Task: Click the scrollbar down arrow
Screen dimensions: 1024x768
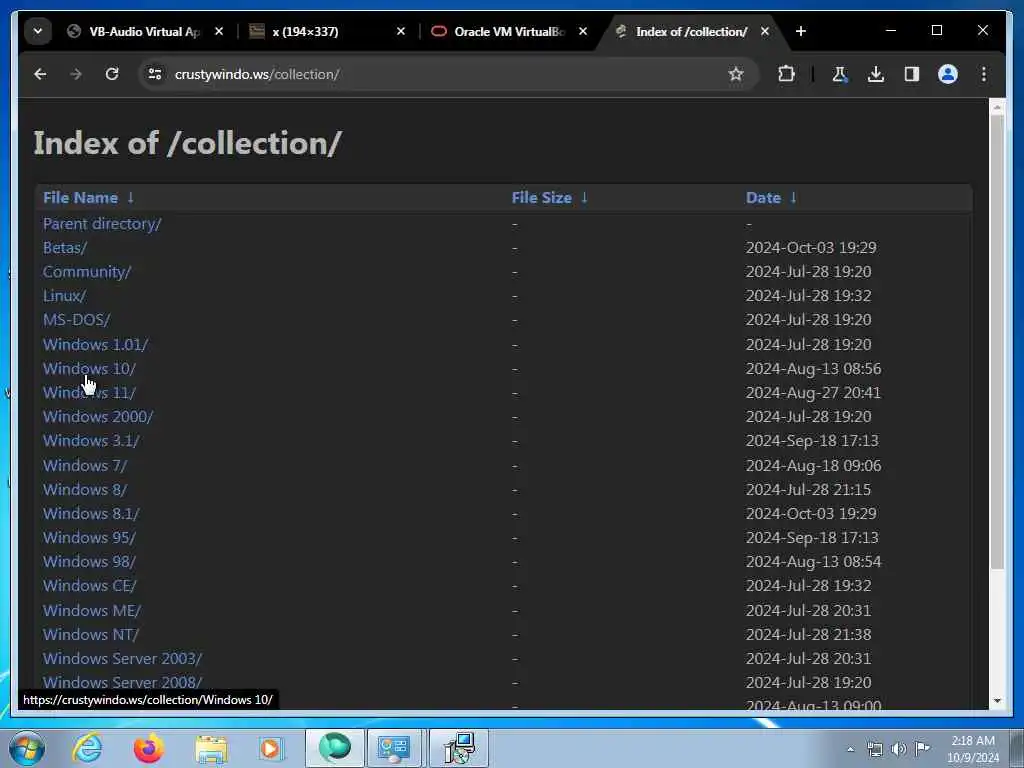Action: click(x=997, y=701)
